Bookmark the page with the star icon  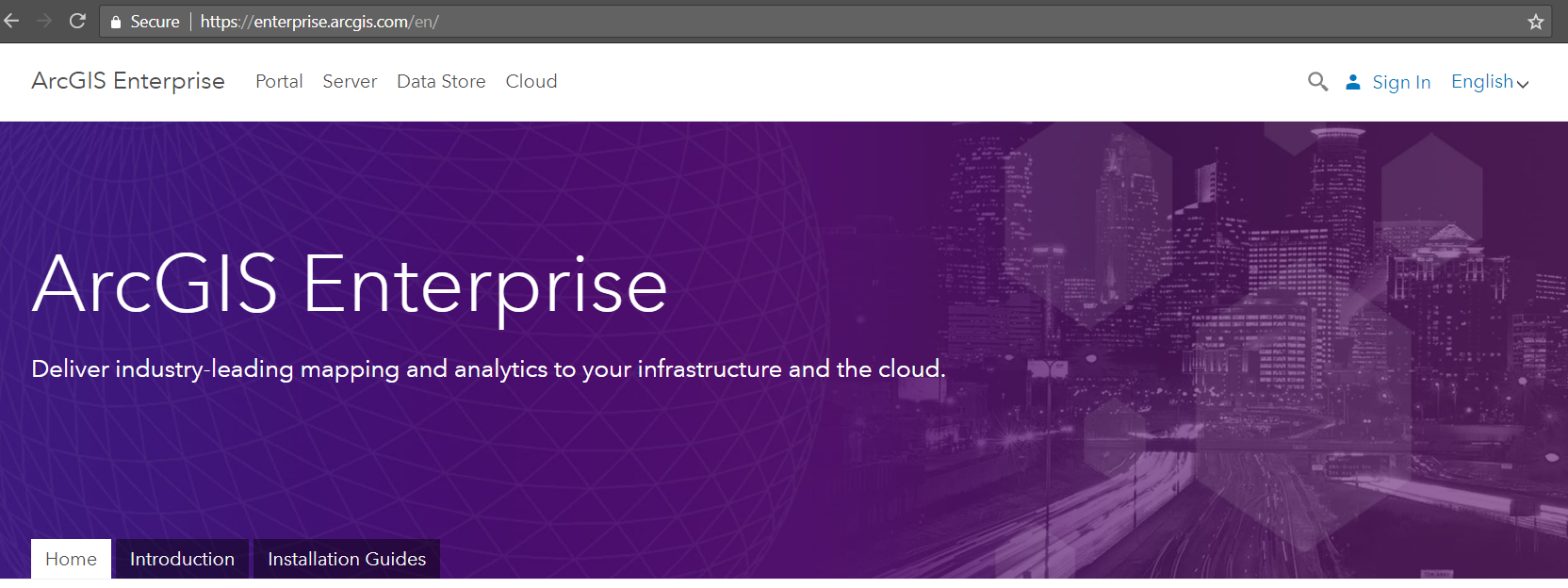tap(1536, 22)
